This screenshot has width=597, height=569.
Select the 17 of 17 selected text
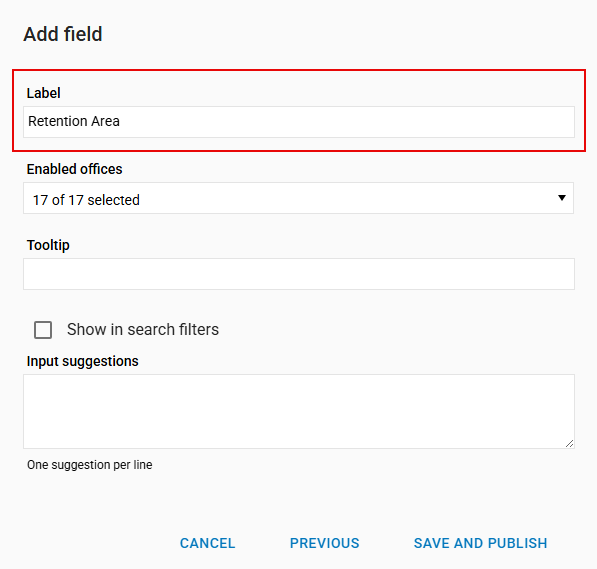[x=86, y=200]
